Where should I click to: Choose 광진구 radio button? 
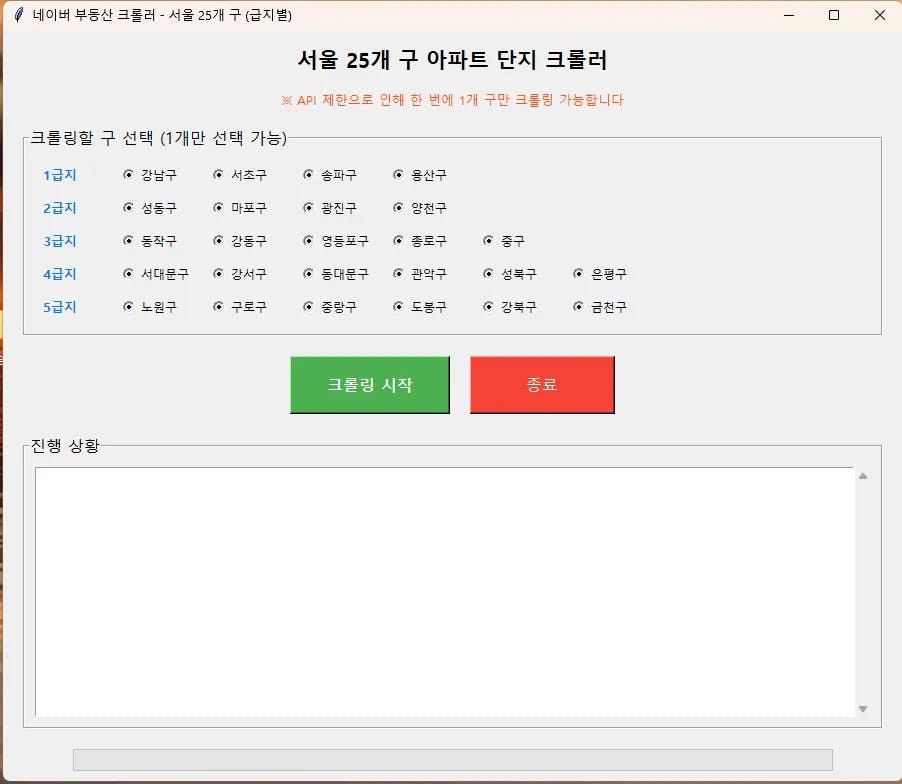click(306, 207)
